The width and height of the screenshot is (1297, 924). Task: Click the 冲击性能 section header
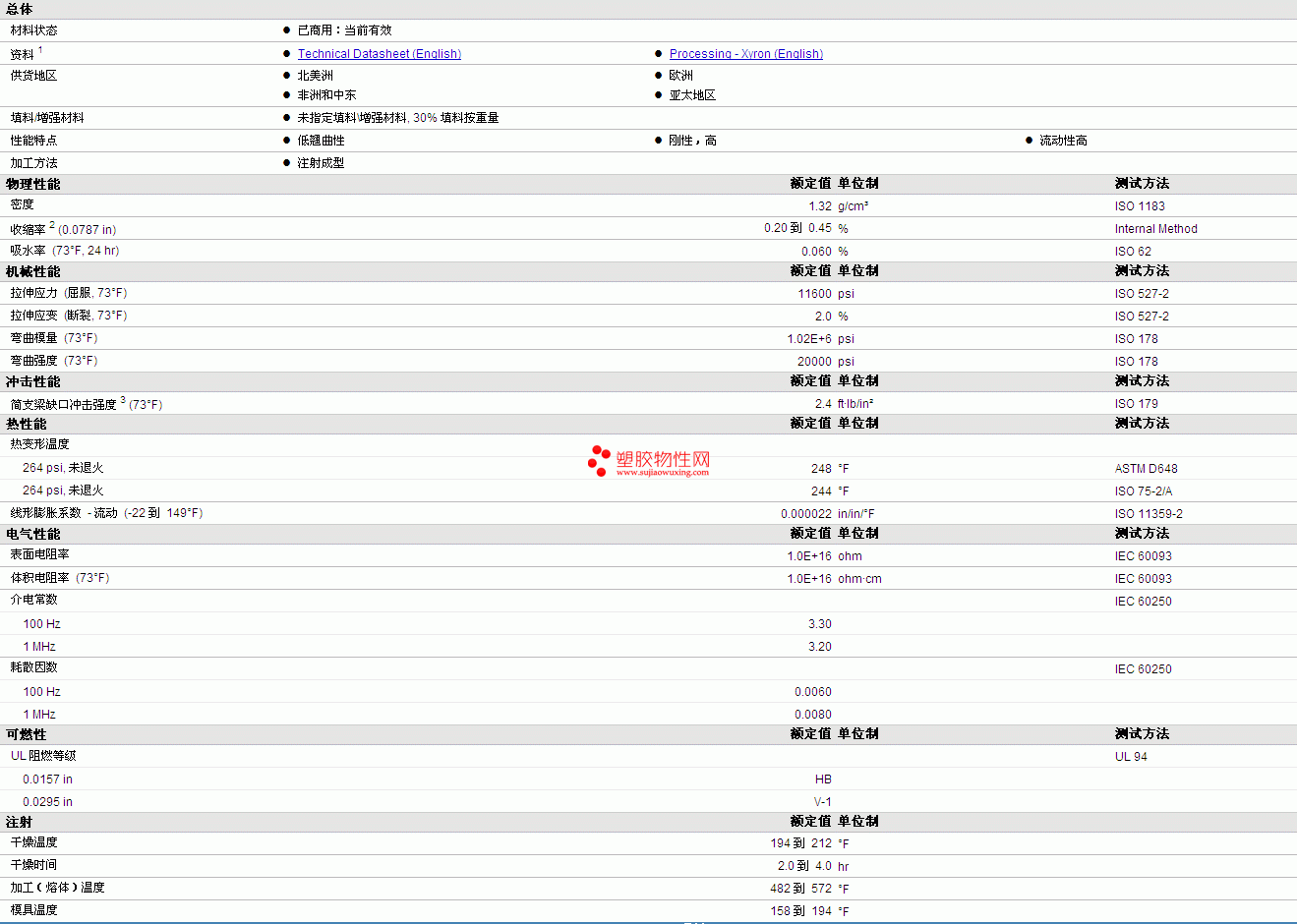click(x=33, y=381)
